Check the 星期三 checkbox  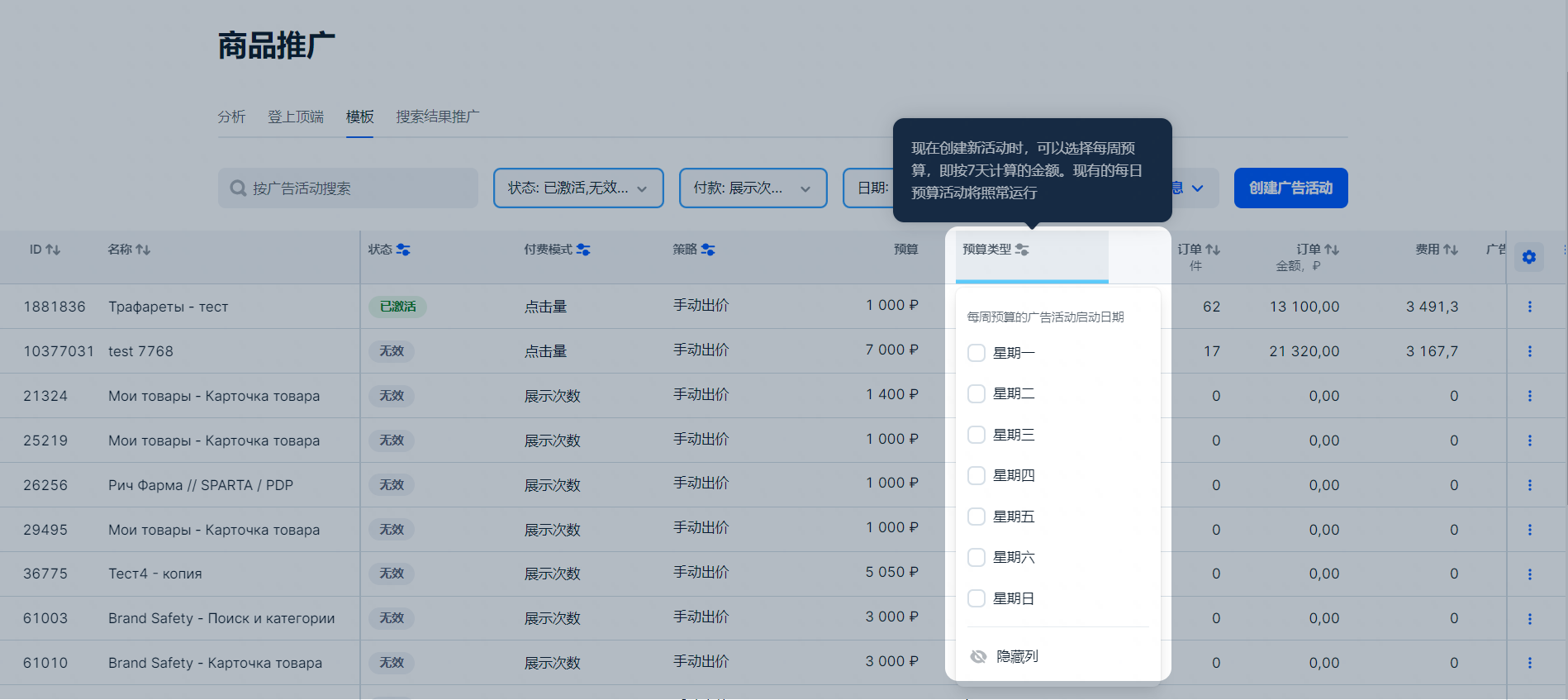point(976,435)
